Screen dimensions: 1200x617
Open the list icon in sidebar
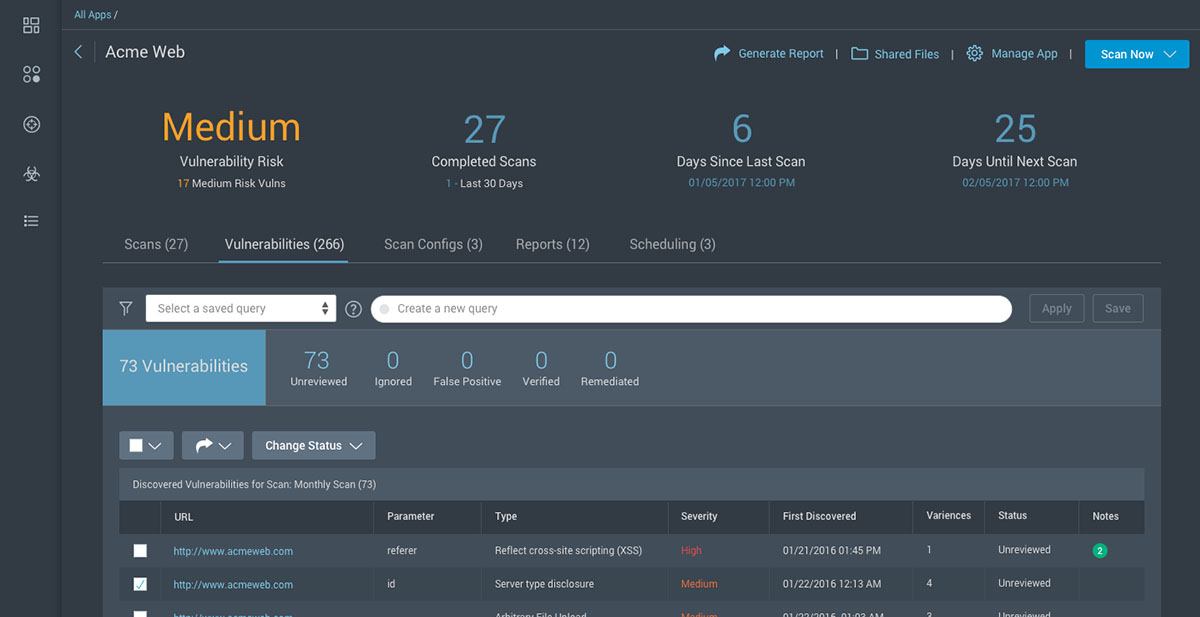click(31, 221)
